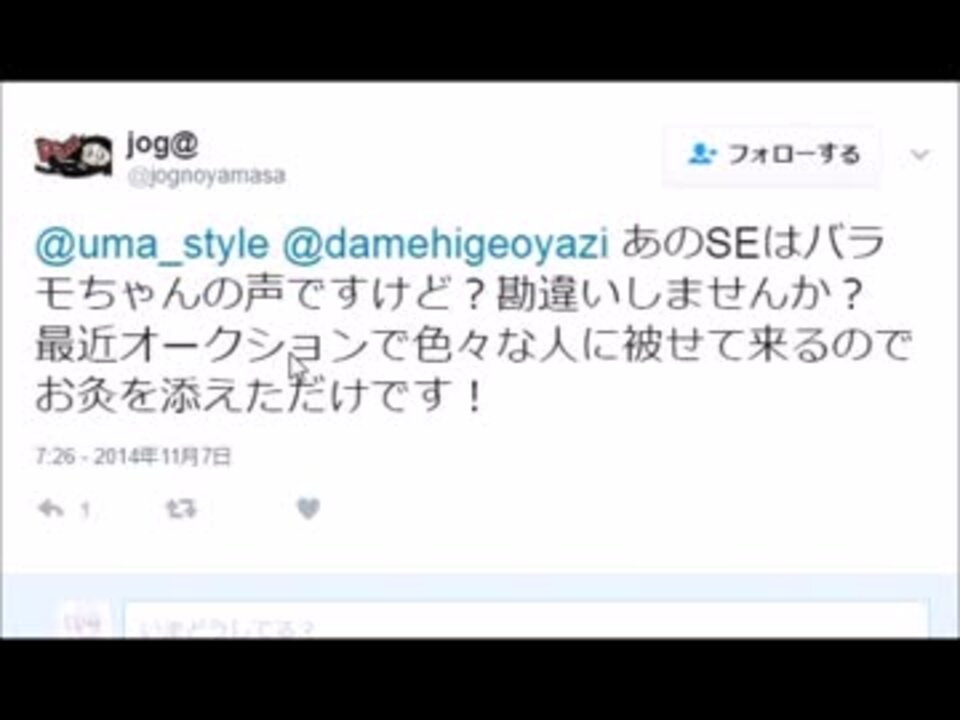Click the timestamp 7:26 - 2014年11月7日

(133, 457)
